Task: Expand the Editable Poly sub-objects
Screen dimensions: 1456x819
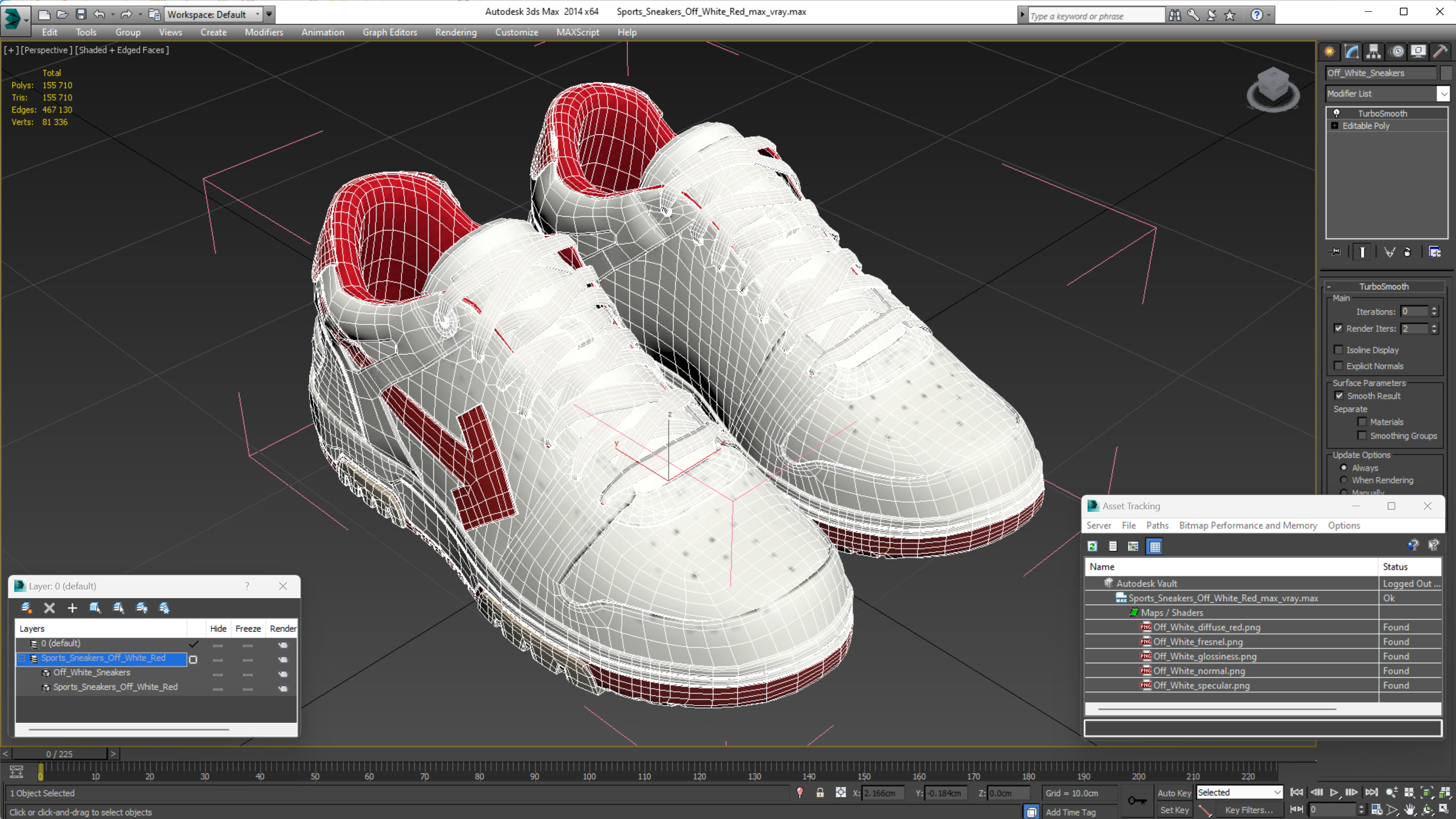Action: point(1335,126)
